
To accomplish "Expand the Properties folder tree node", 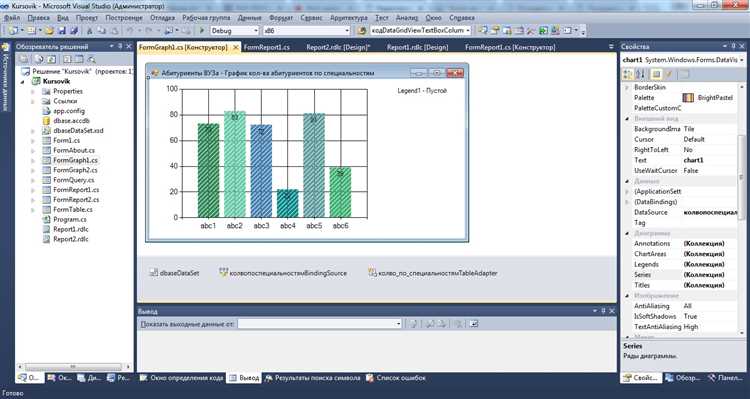I will click(33, 91).
